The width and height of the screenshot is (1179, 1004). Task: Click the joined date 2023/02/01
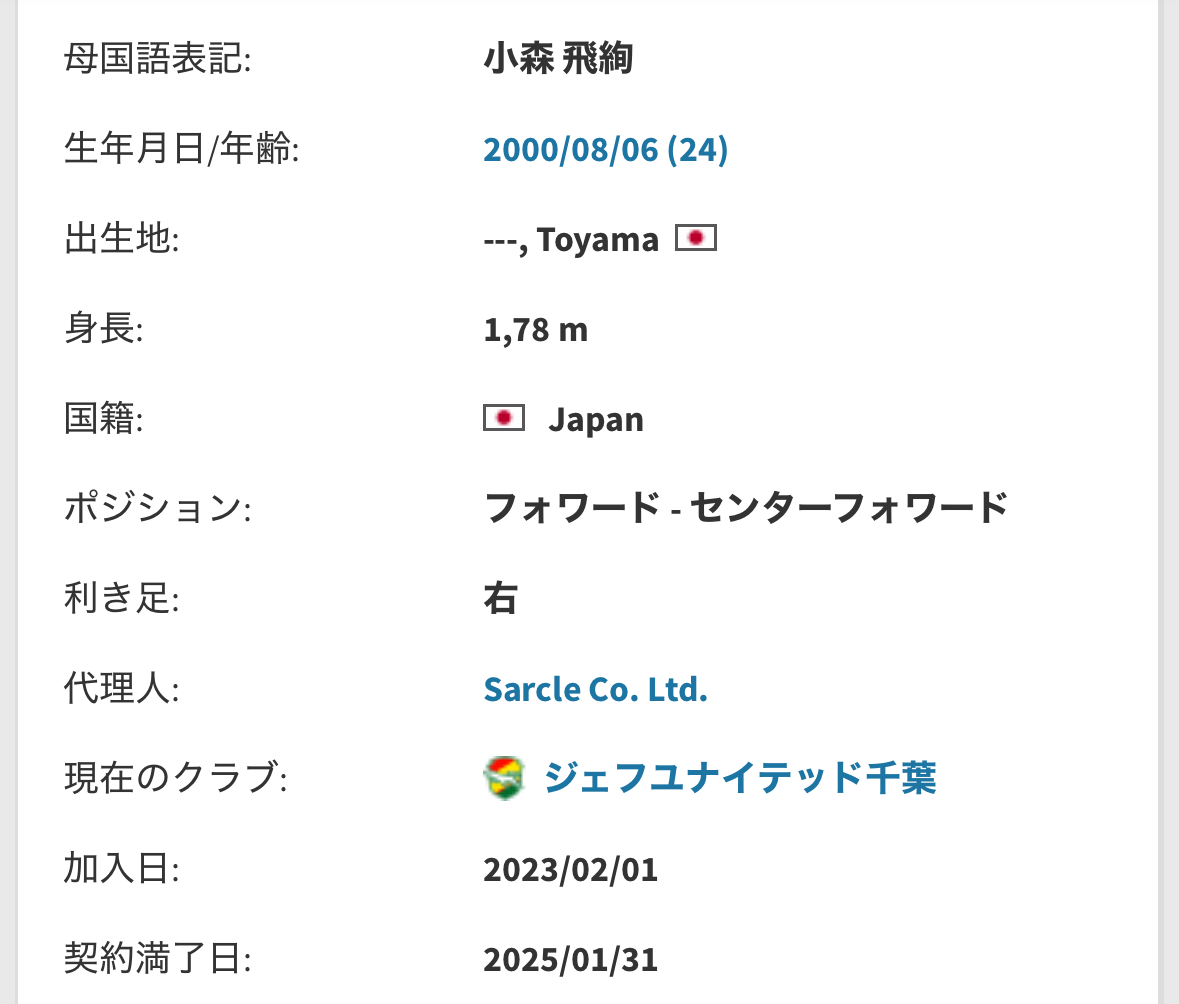click(x=571, y=869)
